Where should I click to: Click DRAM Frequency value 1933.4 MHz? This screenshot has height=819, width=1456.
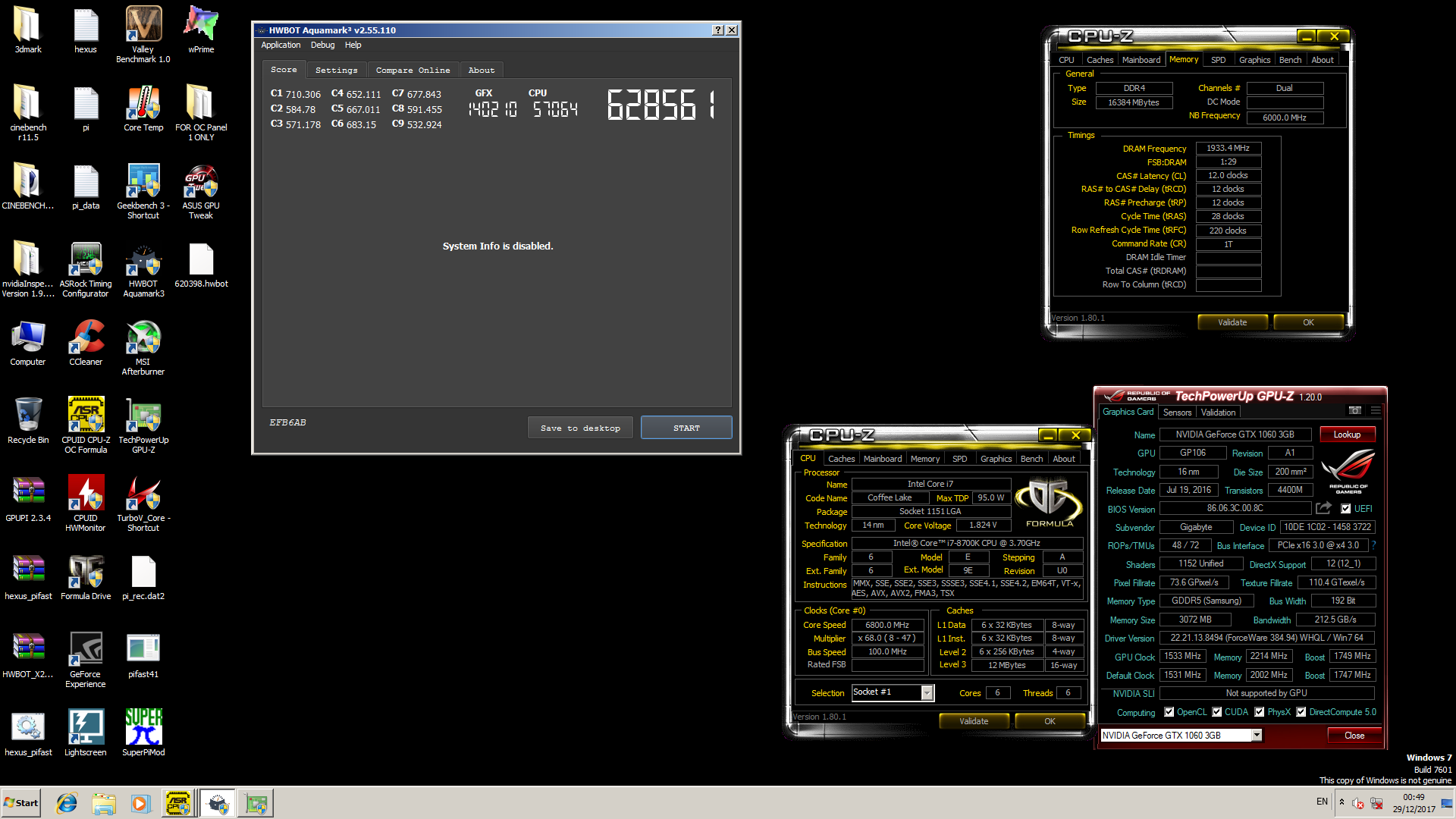pos(1228,148)
